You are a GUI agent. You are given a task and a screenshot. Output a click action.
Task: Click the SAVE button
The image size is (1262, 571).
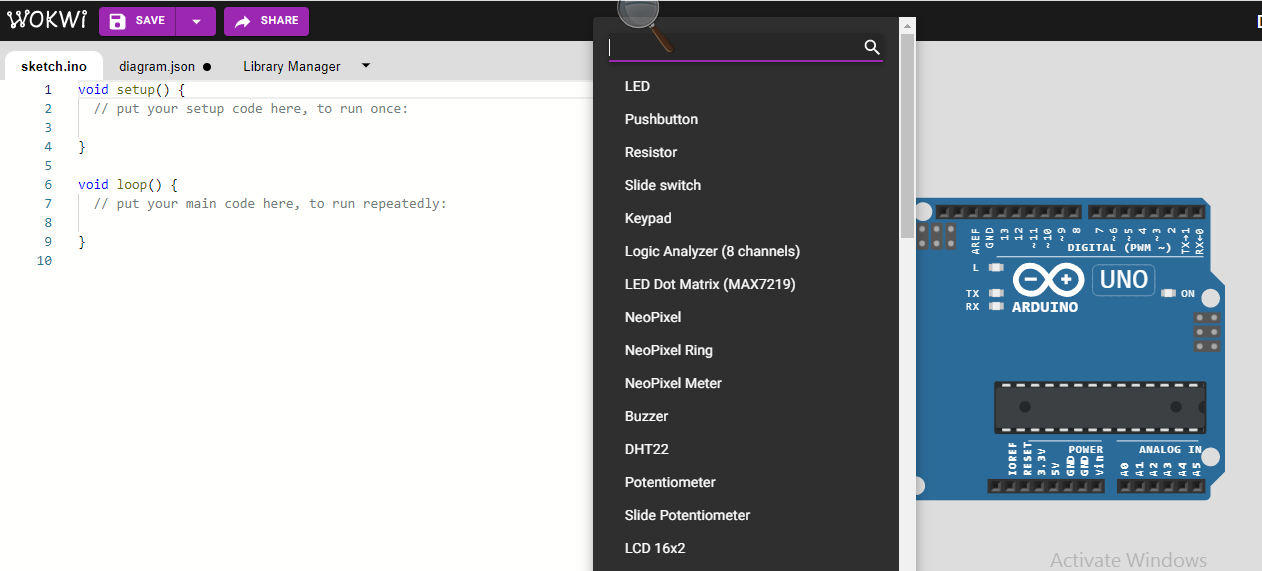pos(137,21)
